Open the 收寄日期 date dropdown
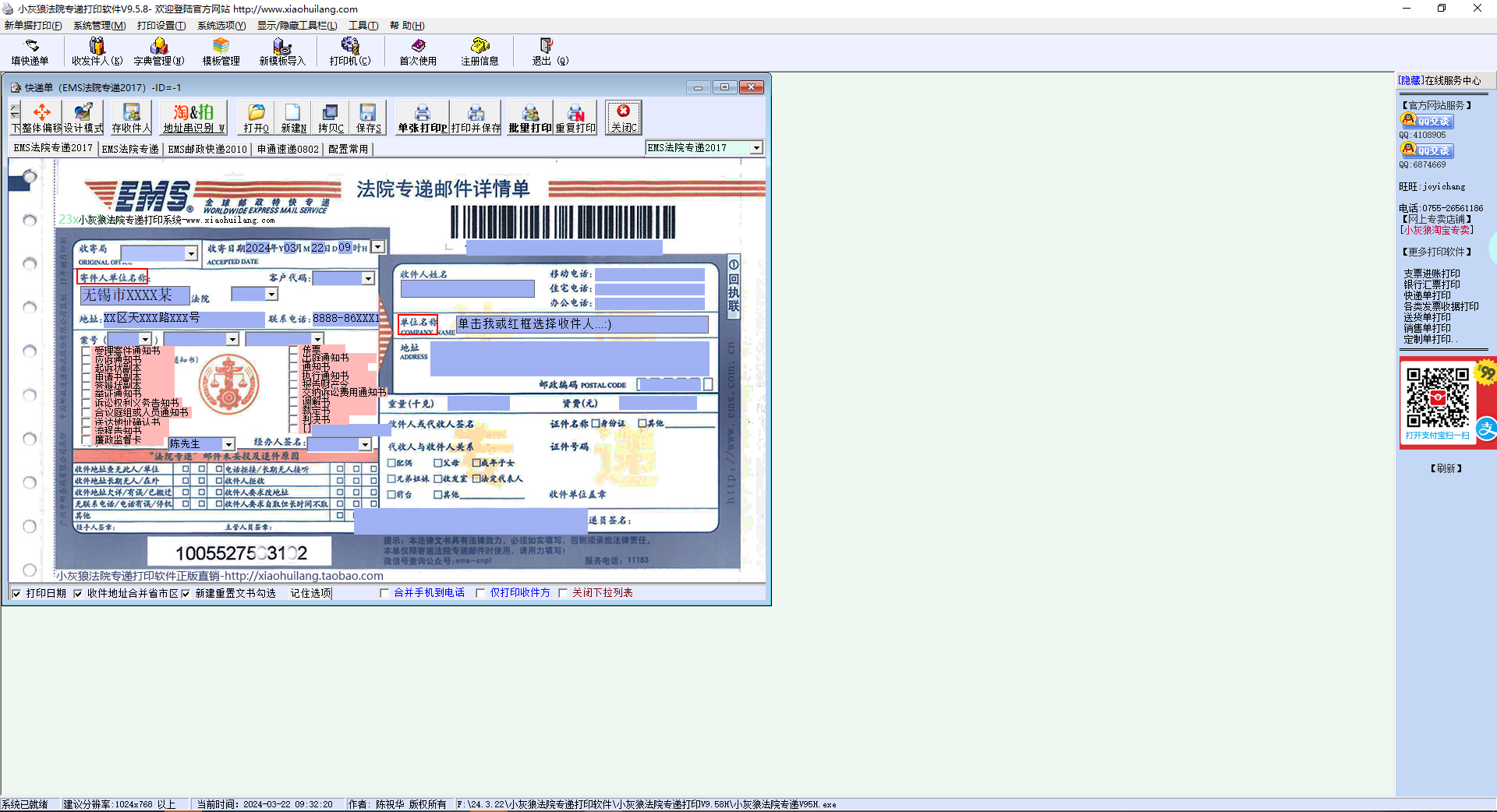This screenshot has height=812, width=1497. [x=378, y=247]
